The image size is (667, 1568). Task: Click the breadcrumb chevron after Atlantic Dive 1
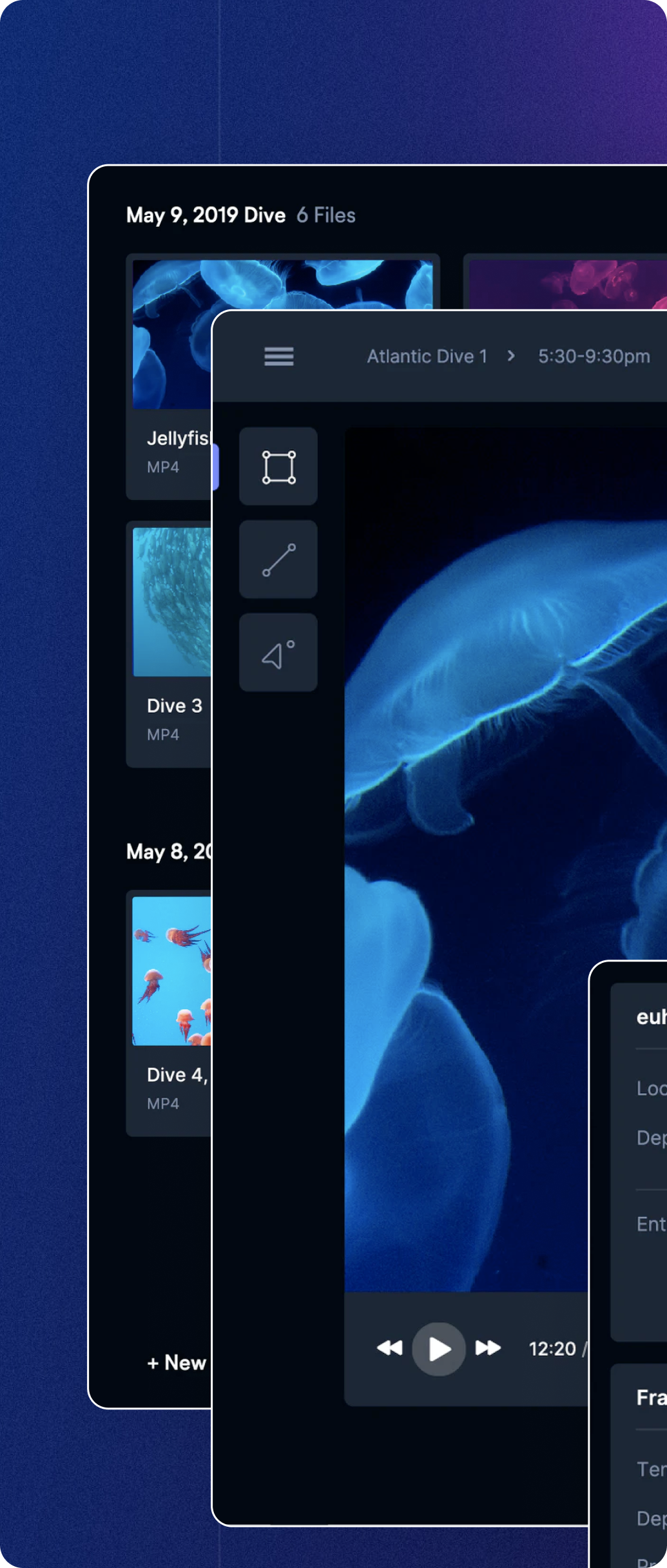511,356
